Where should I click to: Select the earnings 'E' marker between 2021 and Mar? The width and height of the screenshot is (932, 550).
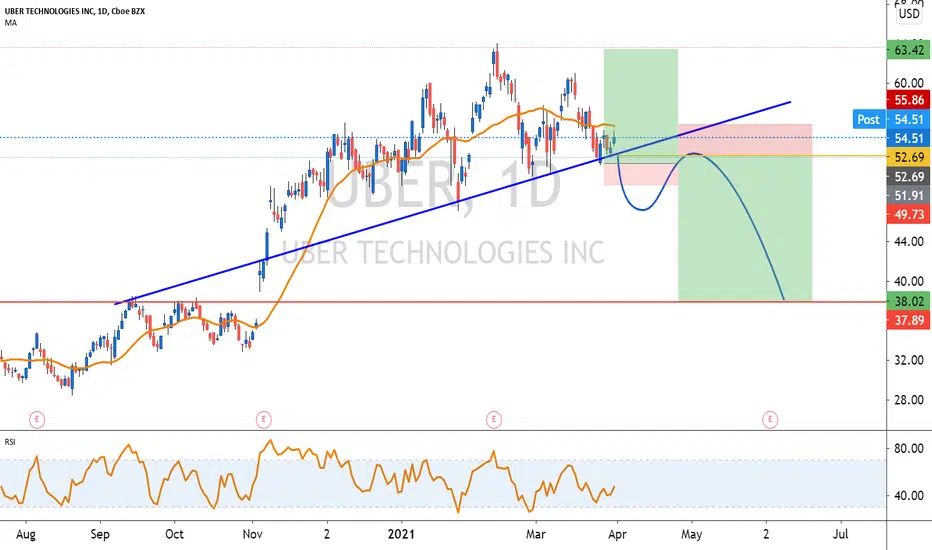[x=494, y=420]
